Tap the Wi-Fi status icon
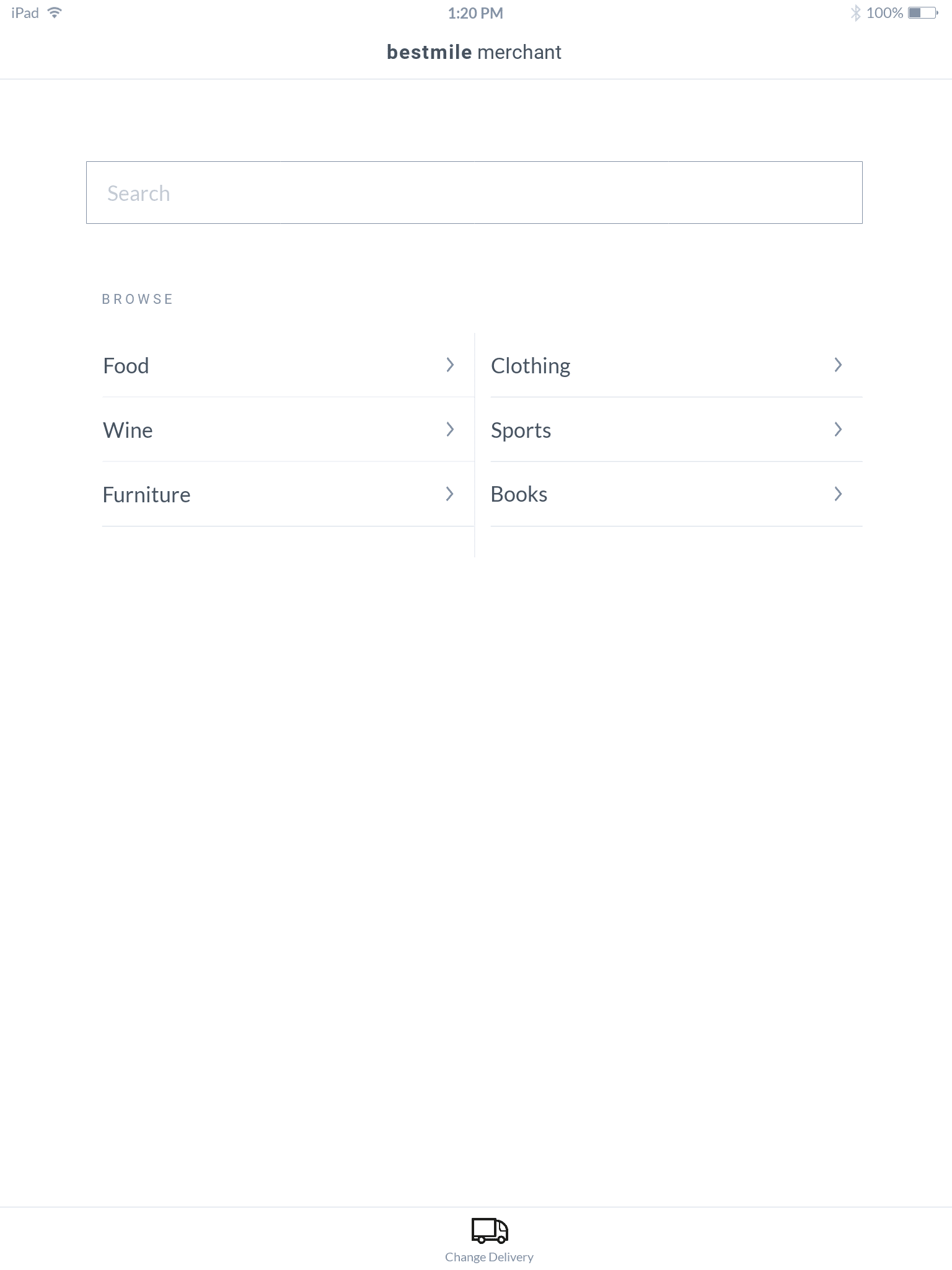 tap(55, 12)
